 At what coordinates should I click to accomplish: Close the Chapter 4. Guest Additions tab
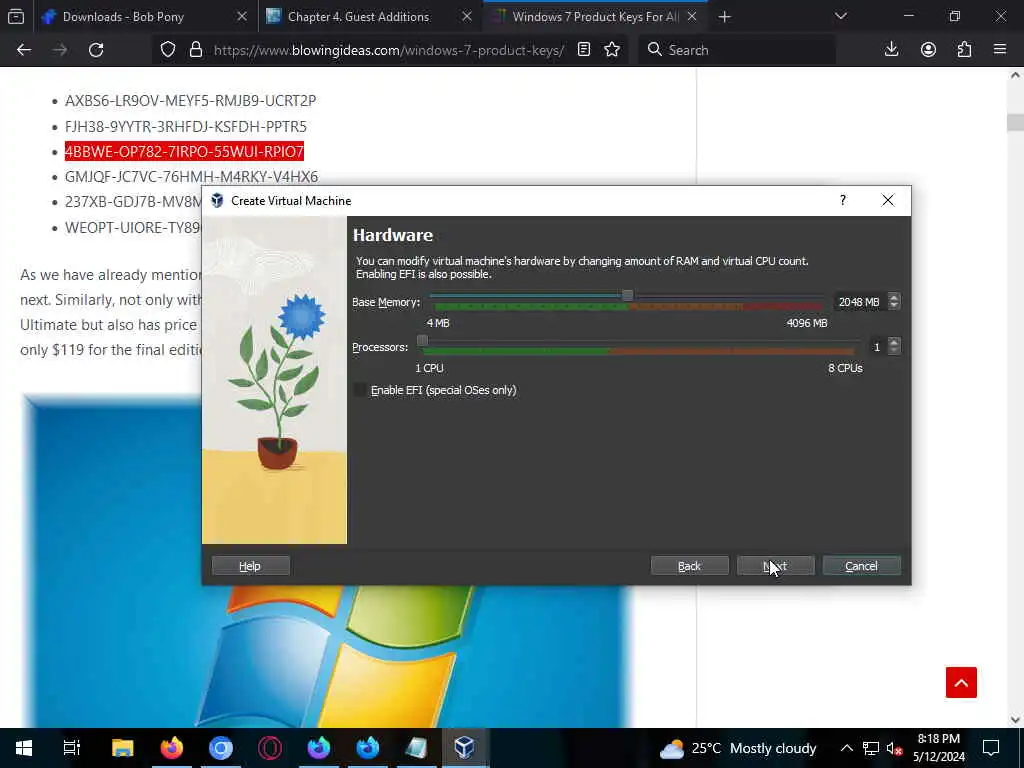[466, 17]
